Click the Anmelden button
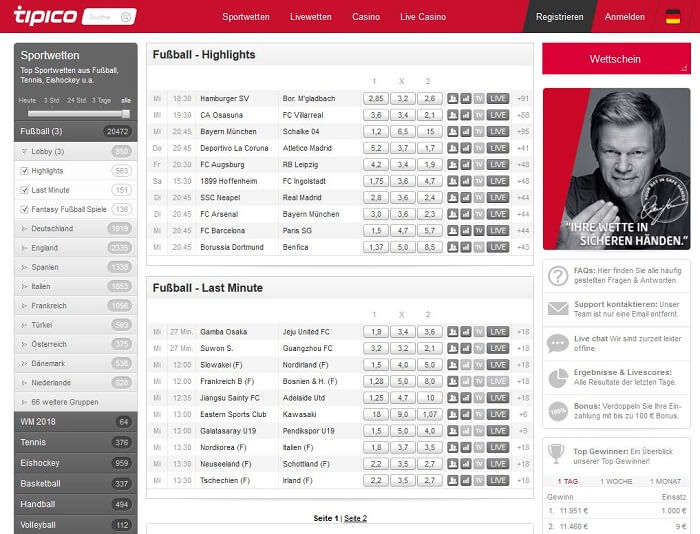The height and width of the screenshot is (534, 700). coord(625,17)
